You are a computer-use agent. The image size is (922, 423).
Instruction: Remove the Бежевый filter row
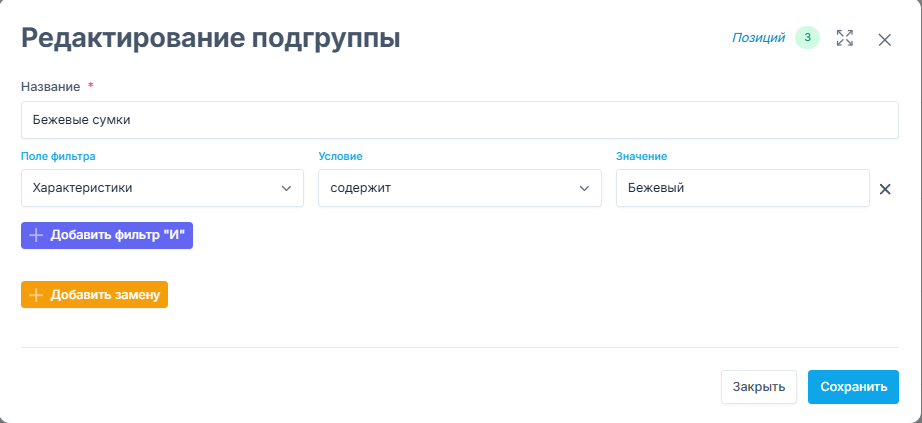tap(885, 189)
